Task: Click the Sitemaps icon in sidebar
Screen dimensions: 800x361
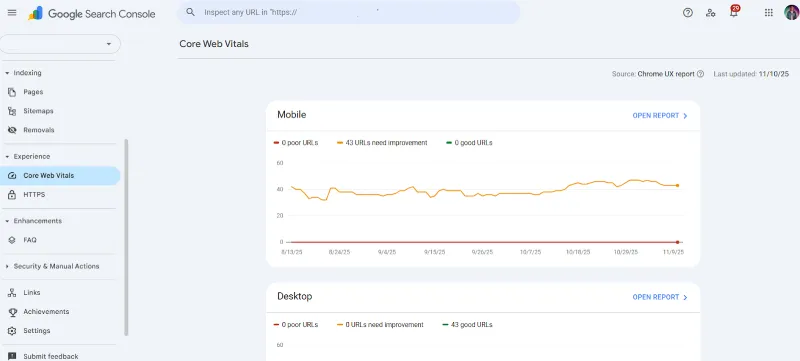Action: tap(12, 111)
